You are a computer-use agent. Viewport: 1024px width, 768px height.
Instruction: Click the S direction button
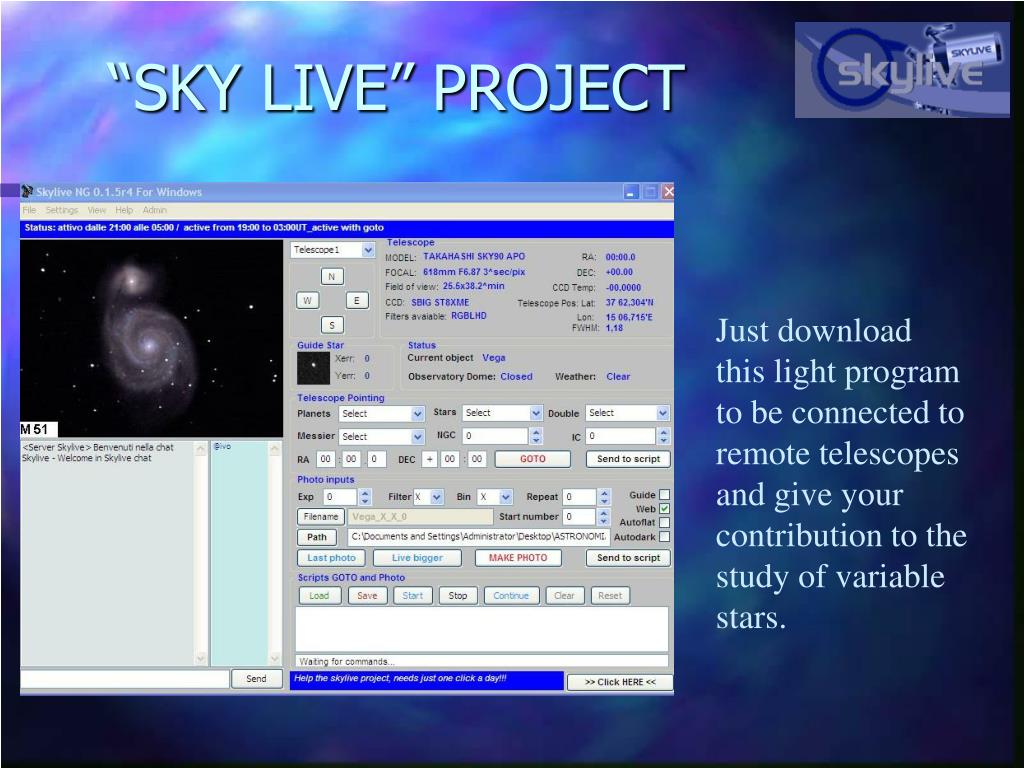click(x=332, y=325)
